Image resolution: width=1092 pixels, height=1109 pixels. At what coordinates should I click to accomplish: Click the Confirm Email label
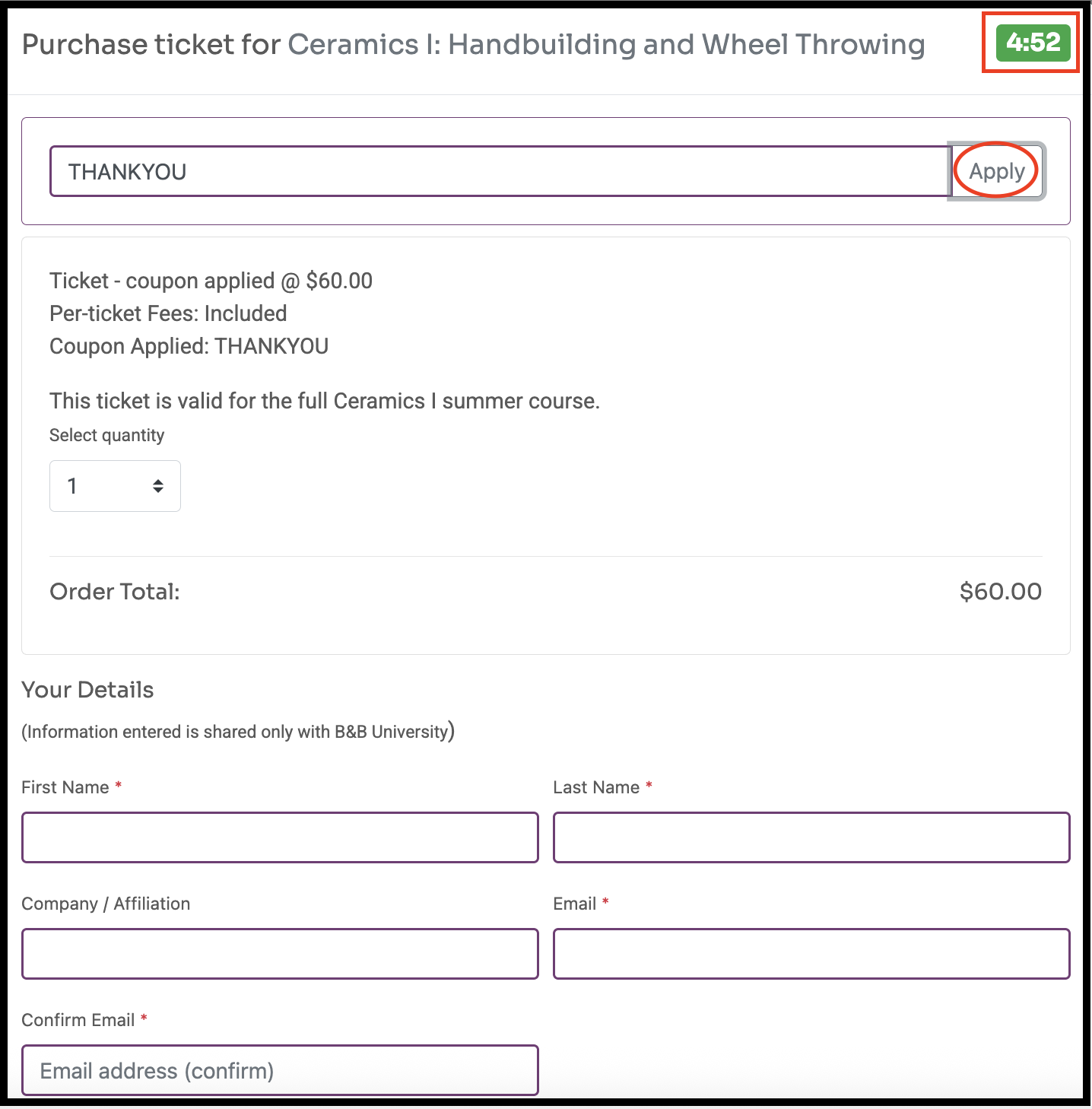tap(78, 1020)
